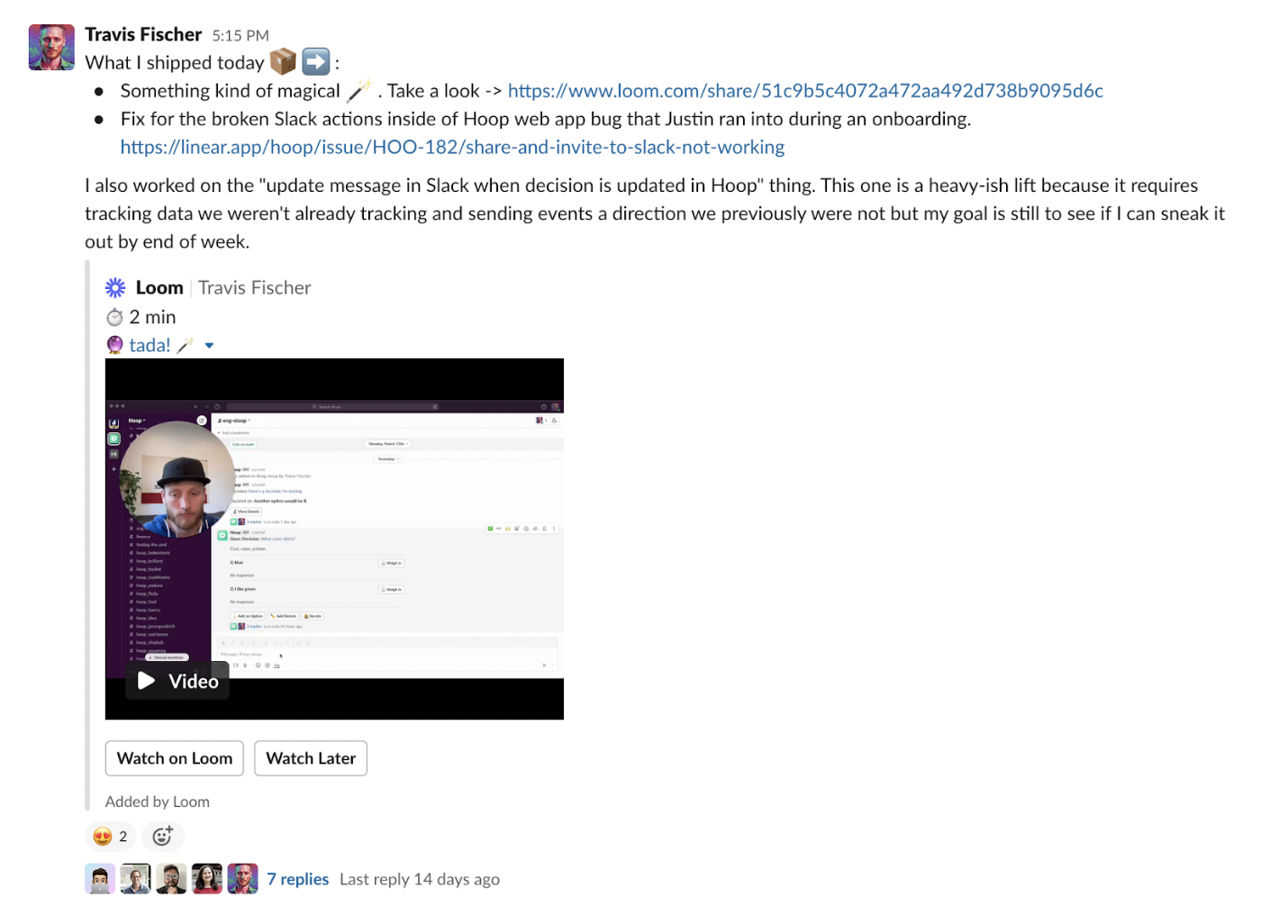
Task: Click the Travis Fischer sender name
Action: click(143, 35)
